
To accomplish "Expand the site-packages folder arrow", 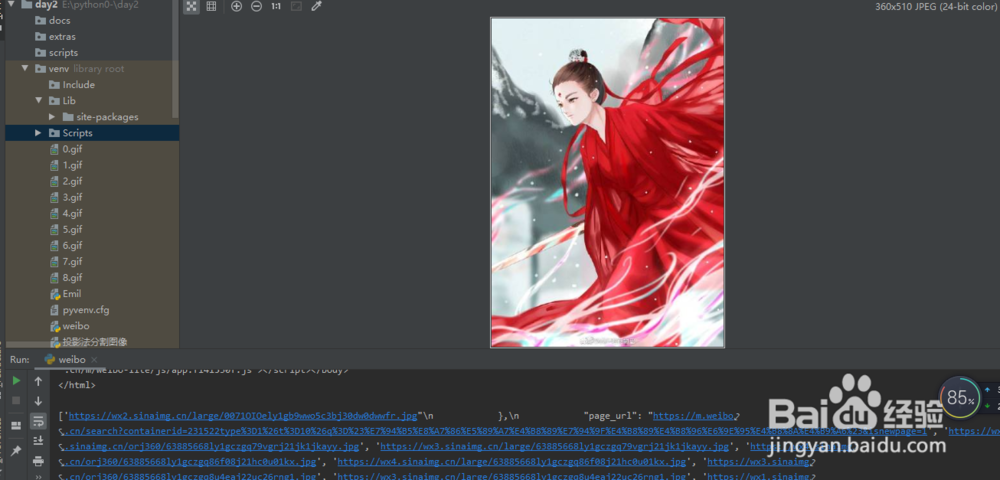I will tap(52, 117).
